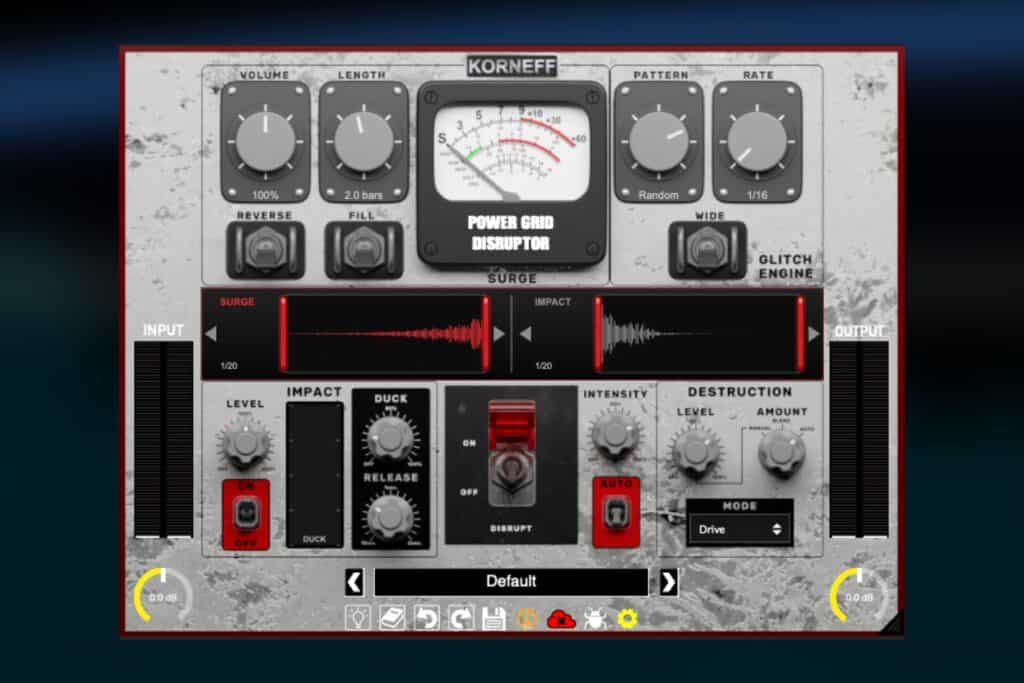Click the Length knob
The image size is (1024, 683).
click(x=364, y=142)
